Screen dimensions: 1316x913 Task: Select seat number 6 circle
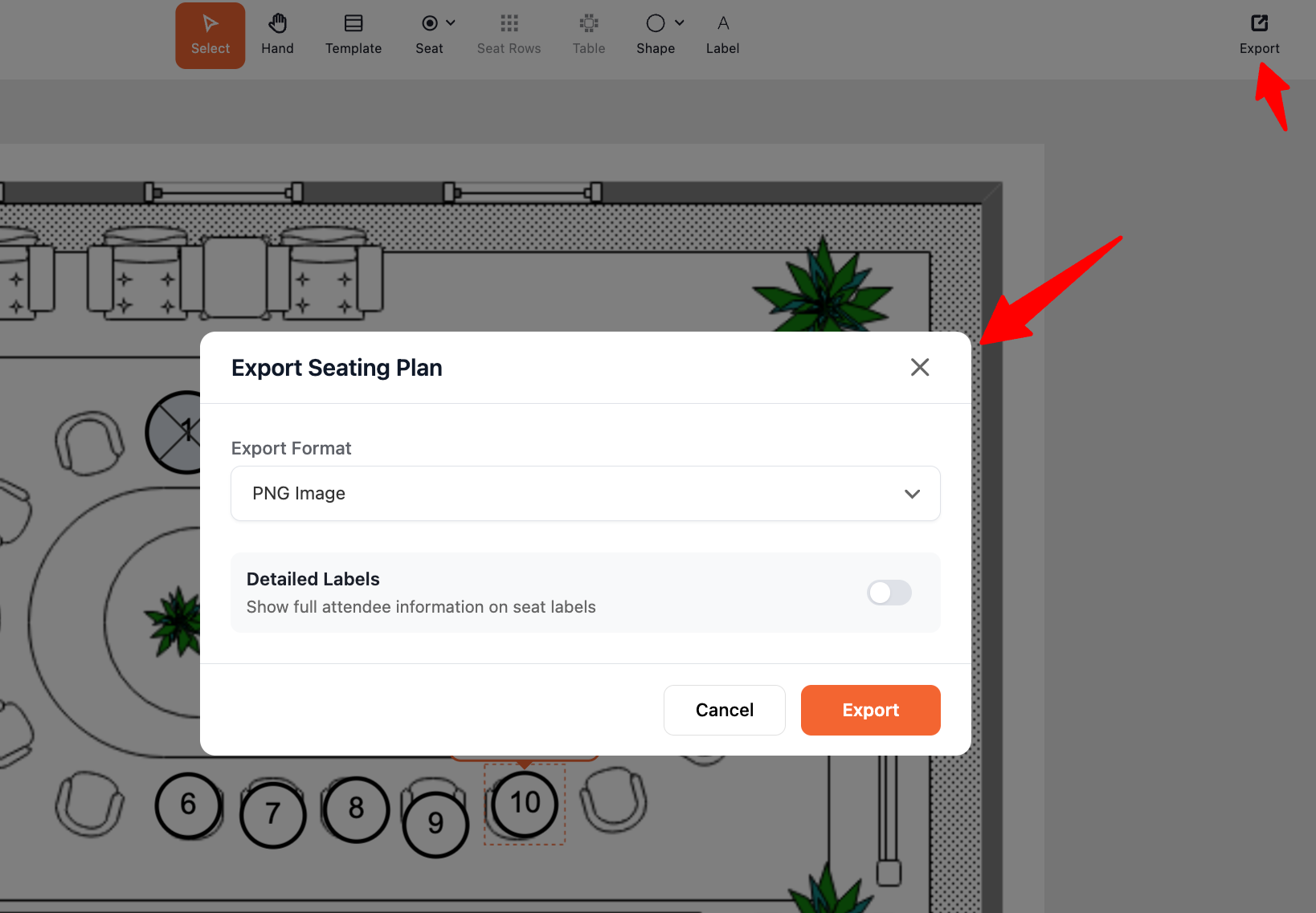(x=189, y=805)
